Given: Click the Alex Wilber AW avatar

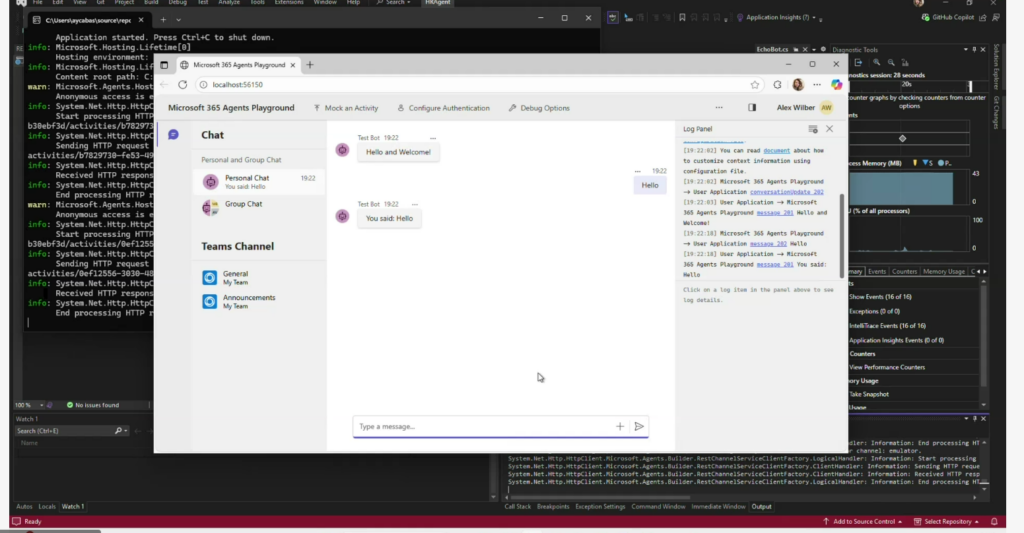Looking at the screenshot, I should [x=826, y=108].
